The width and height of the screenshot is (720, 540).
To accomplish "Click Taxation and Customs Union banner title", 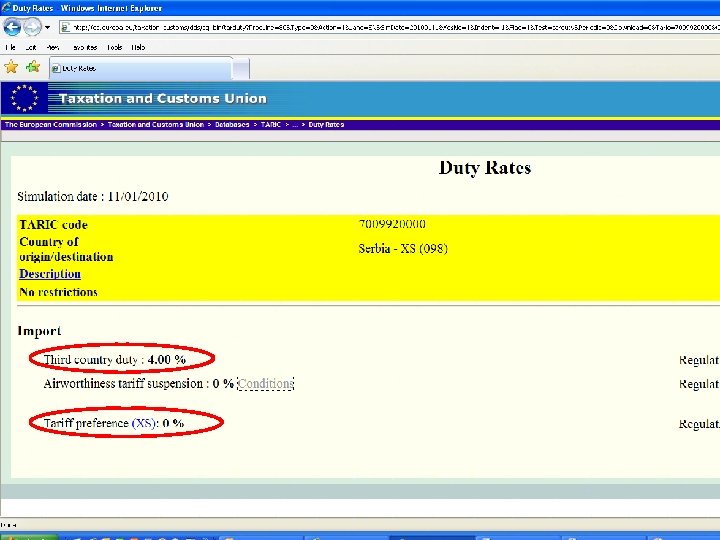I will coord(163,98).
